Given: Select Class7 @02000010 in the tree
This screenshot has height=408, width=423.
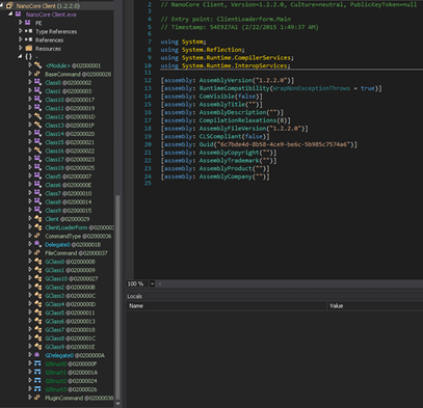Looking at the screenshot, I should (68, 193).
